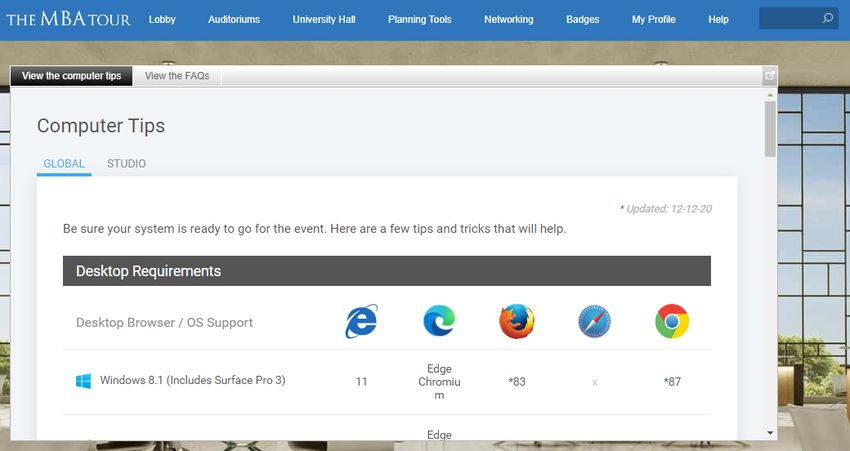Pop out the tips panel window icon

click(770, 76)
